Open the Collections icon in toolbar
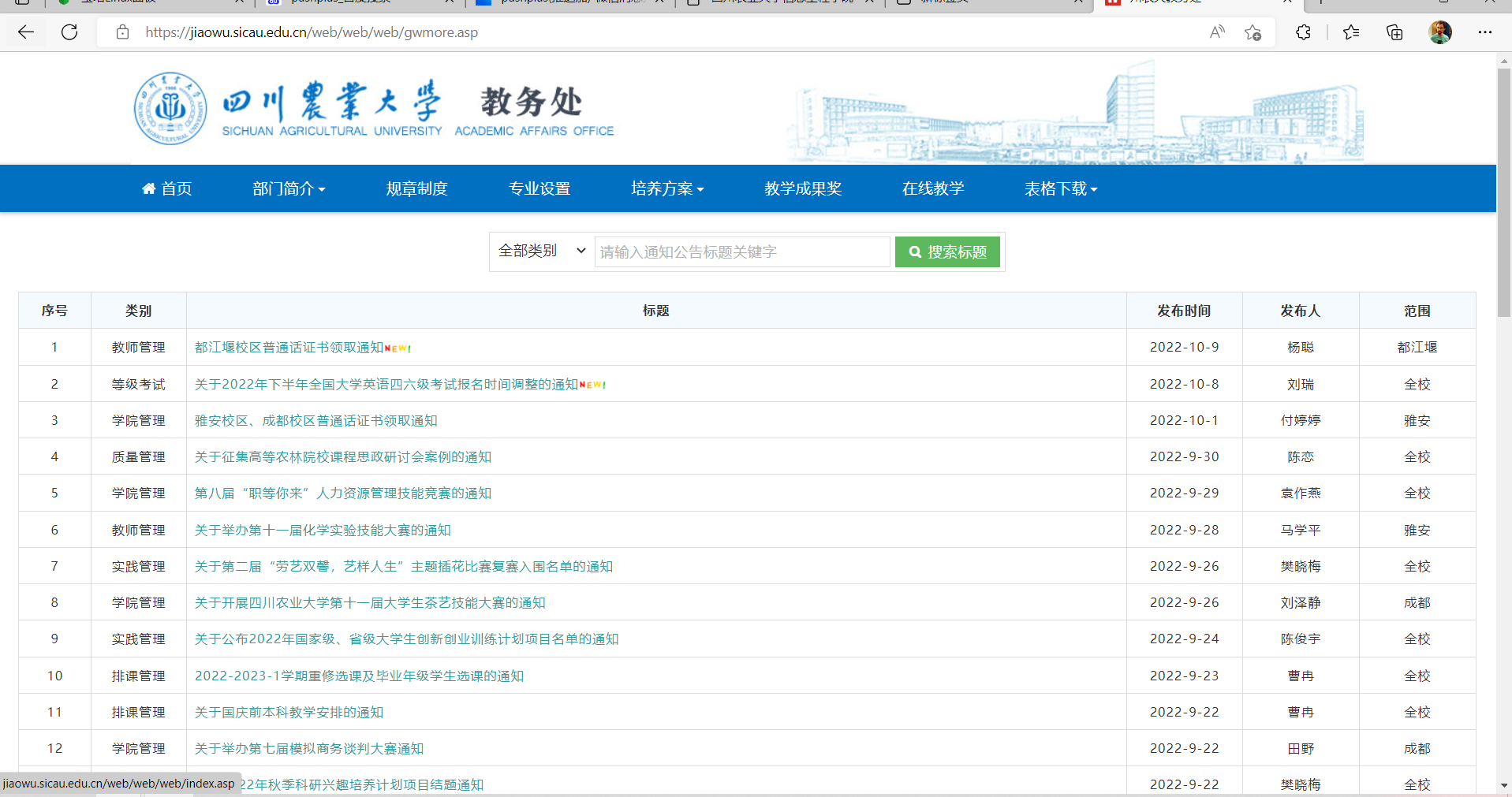The image size is (1512, 797). pos(1394,32)
